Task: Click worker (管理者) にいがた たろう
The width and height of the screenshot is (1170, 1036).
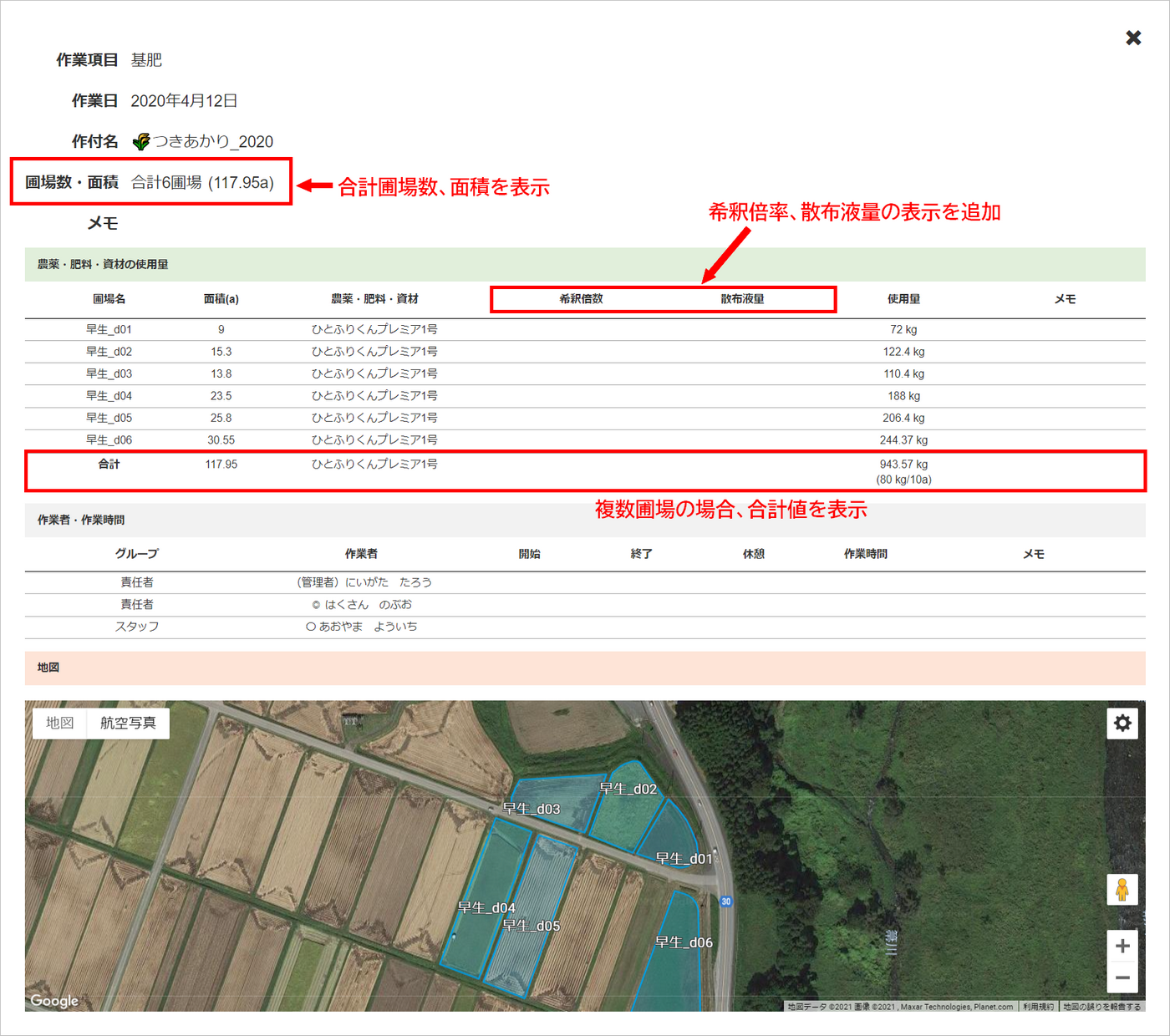Action: click(x=364, y=582)
